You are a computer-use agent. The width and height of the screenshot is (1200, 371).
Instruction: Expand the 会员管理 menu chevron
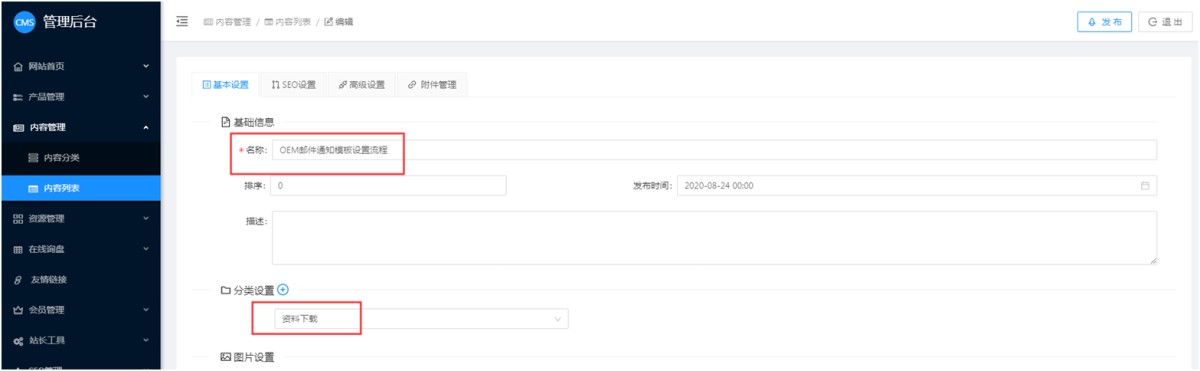click(x=146, y=310)
